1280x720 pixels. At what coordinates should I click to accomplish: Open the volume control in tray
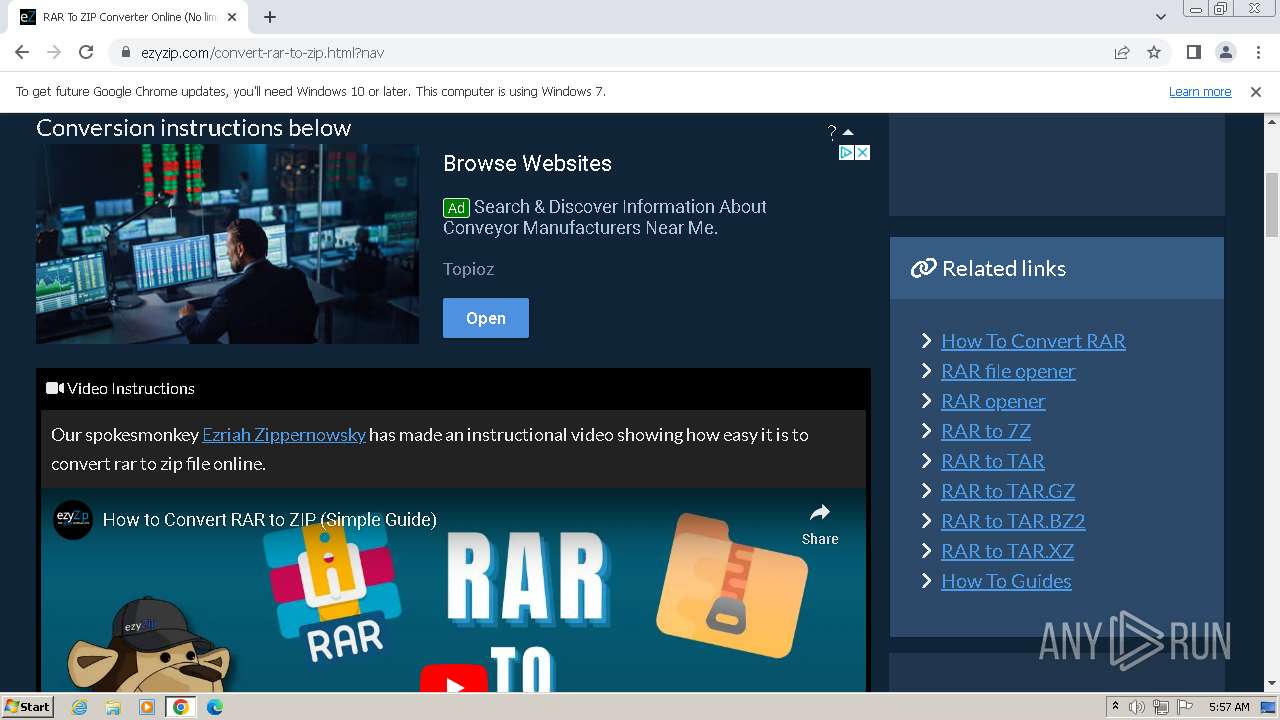[x=1136, y=707]
